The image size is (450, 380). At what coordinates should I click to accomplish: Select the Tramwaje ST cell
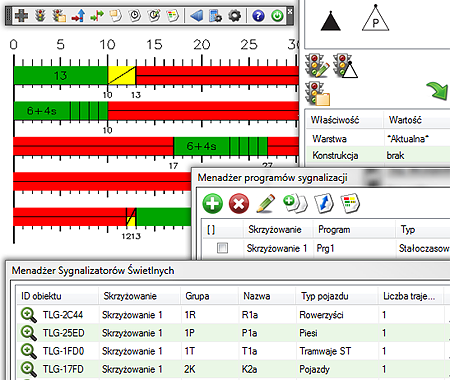click(x=337, y=351)
